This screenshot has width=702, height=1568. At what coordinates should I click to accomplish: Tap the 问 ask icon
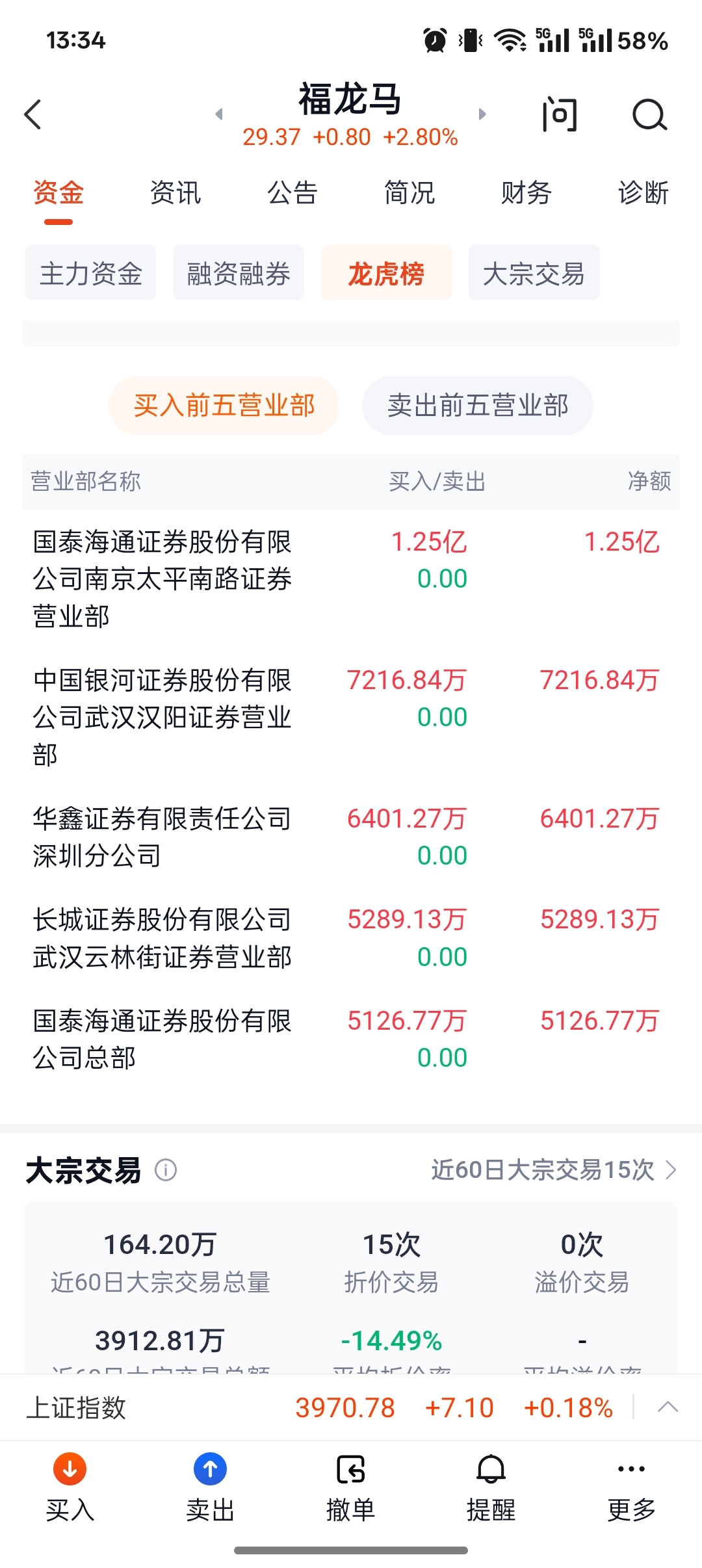[x=560, y=115]
